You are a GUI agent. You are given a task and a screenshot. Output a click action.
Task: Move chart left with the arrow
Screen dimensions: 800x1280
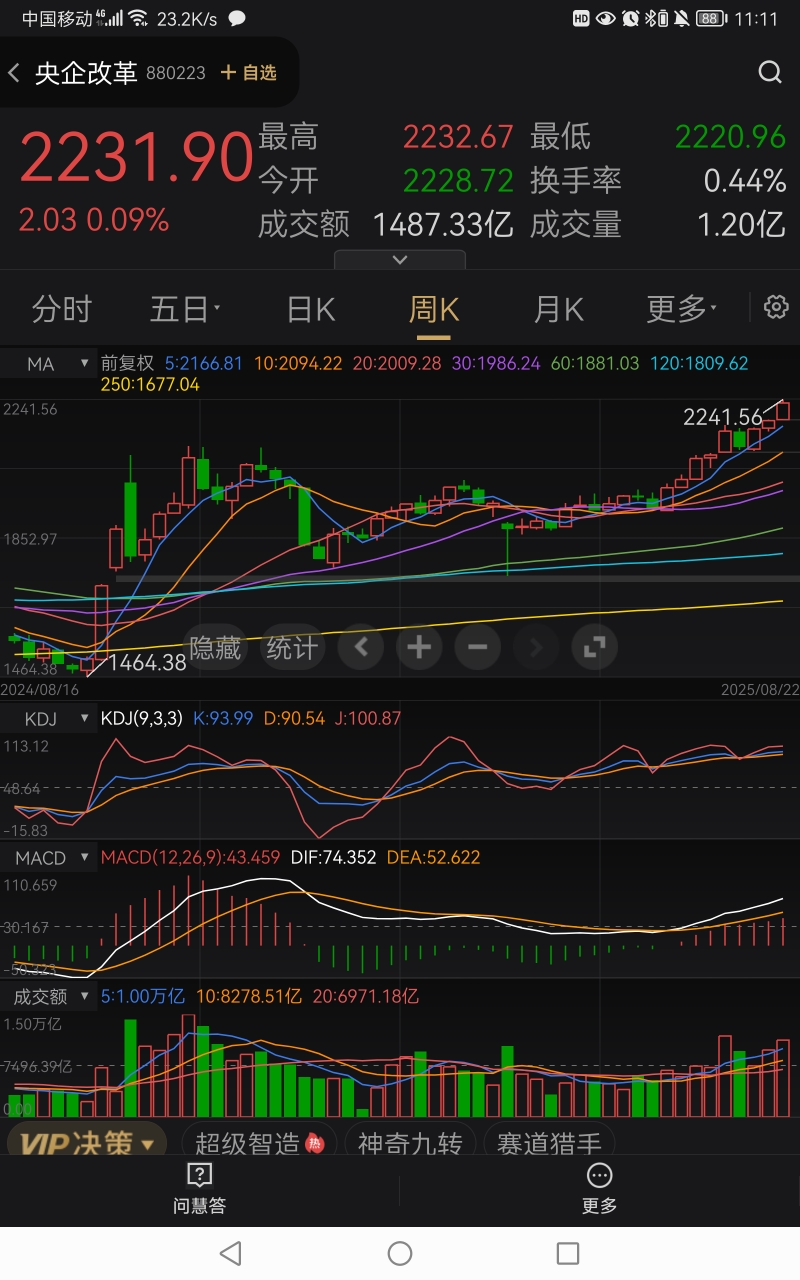point(362,648)
